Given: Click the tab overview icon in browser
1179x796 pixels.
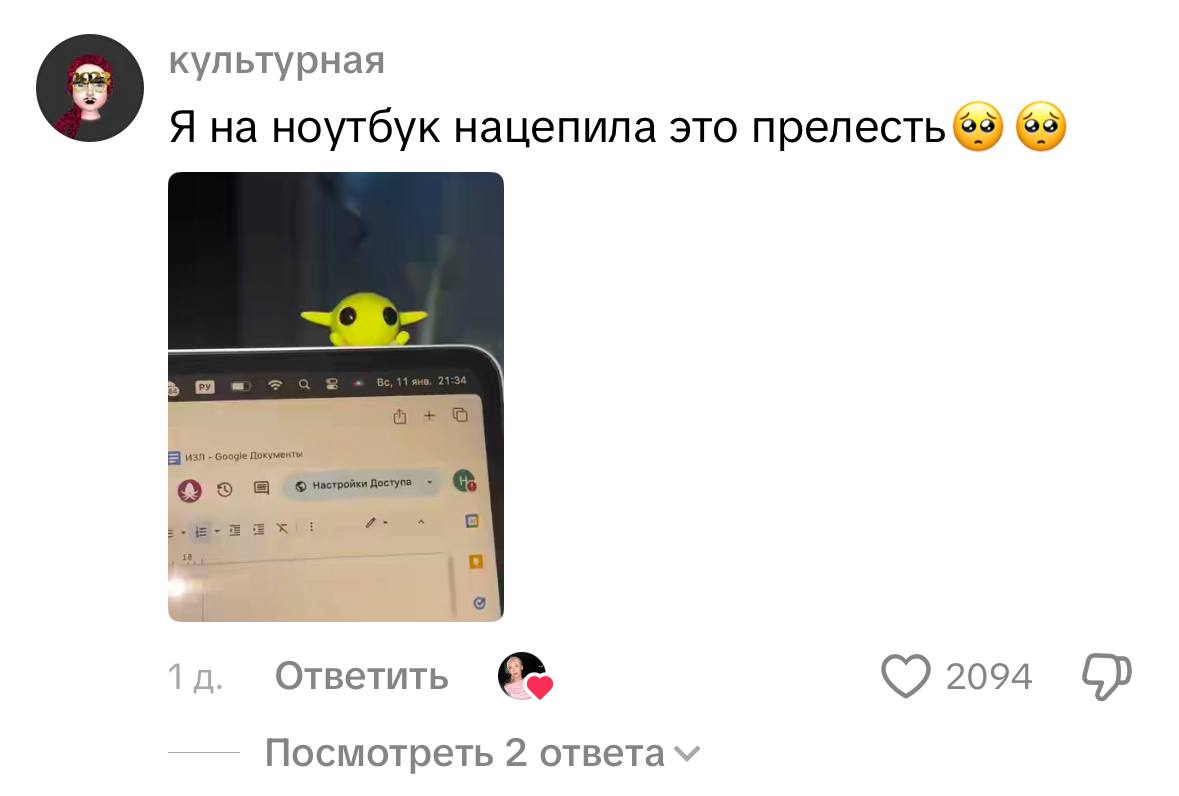Looking at the screenshot, I should (459, 414).
